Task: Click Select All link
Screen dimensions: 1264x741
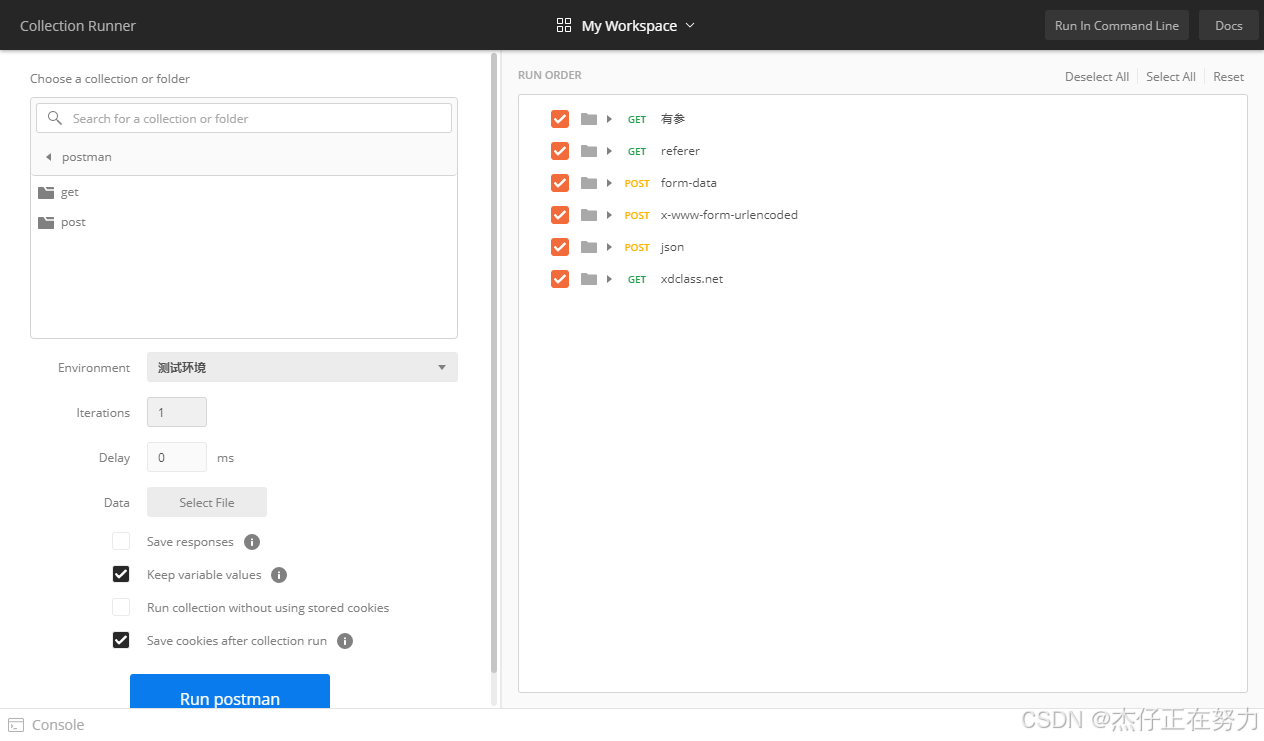Action: tap(1171, 77)
